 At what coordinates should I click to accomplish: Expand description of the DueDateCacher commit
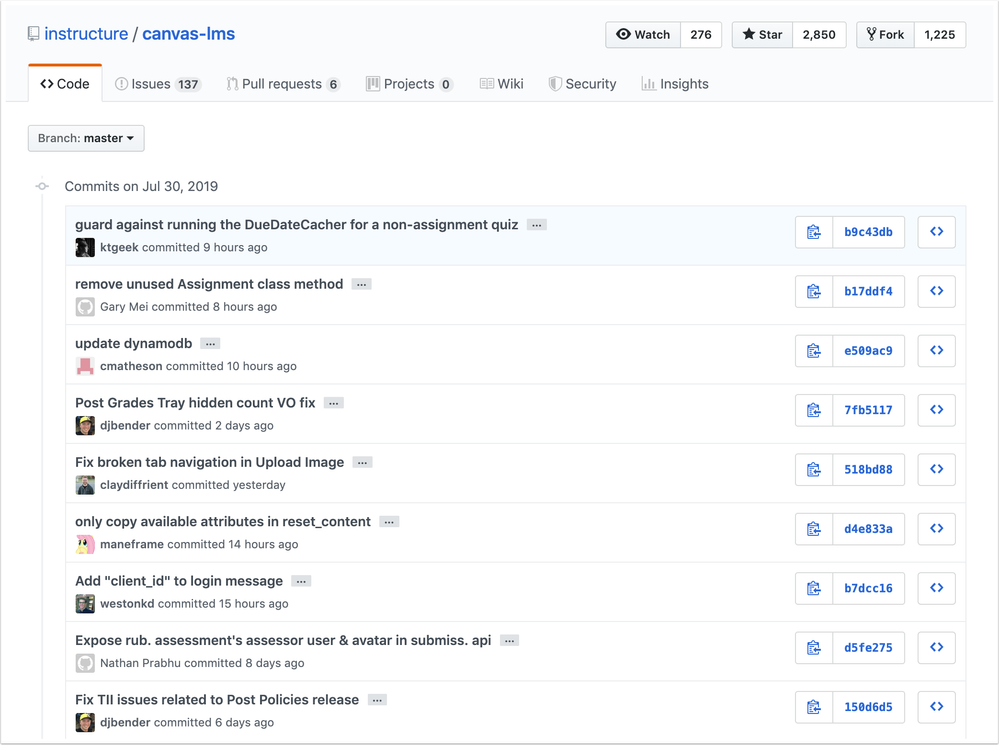(x=536, y=224)
